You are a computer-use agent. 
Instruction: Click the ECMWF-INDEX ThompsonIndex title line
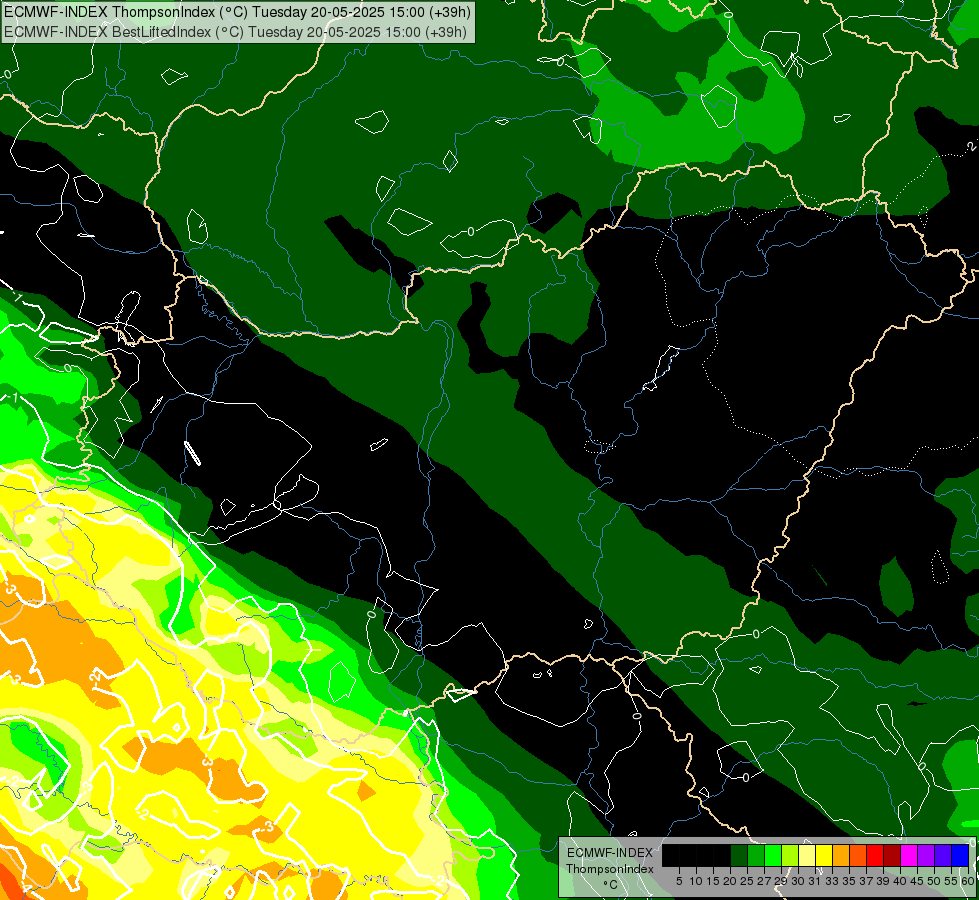tap(237, 11)
